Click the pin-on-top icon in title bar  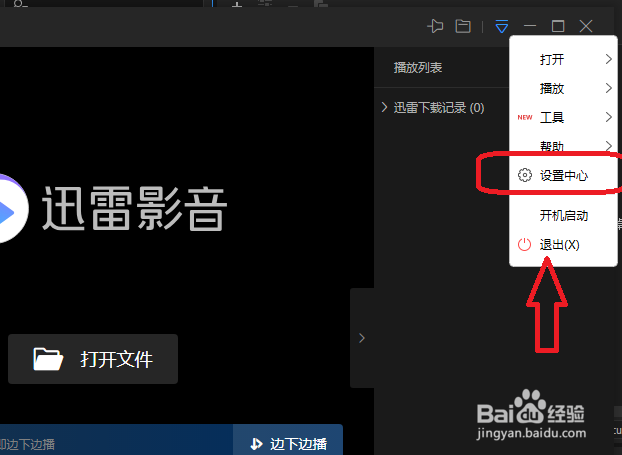pos(435,26)
